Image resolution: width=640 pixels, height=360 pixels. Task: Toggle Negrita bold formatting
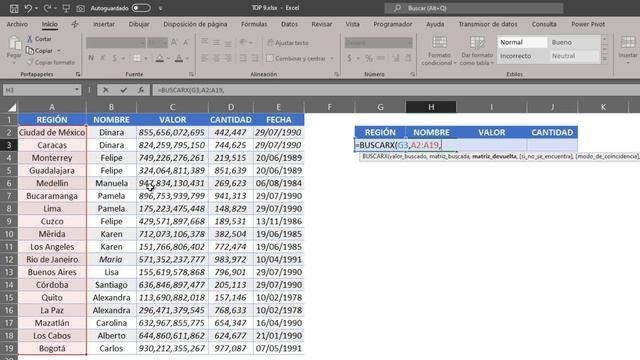click(x=91, y=58)
